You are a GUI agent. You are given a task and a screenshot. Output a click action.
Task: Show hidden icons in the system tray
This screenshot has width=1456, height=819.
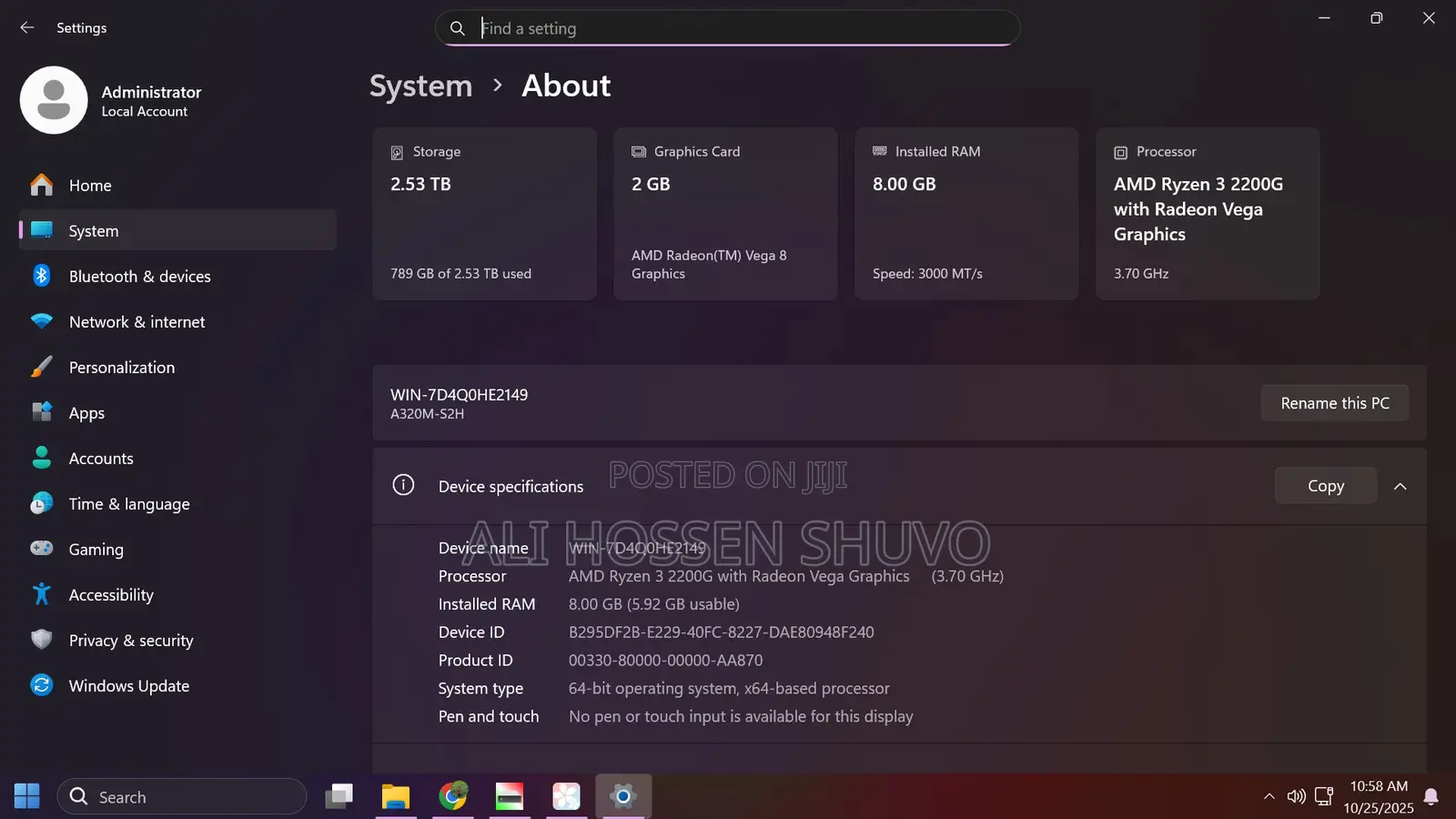[x=1269, y=796]
